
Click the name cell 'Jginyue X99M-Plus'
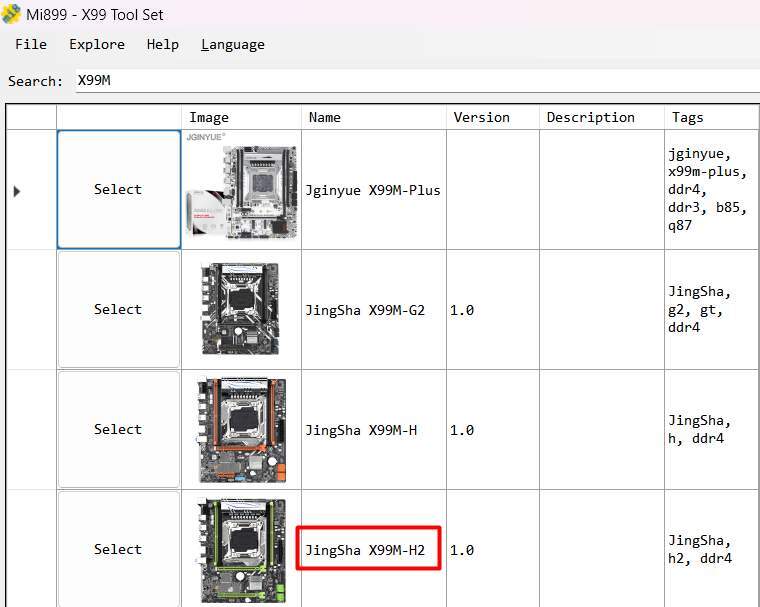(372, 190)
